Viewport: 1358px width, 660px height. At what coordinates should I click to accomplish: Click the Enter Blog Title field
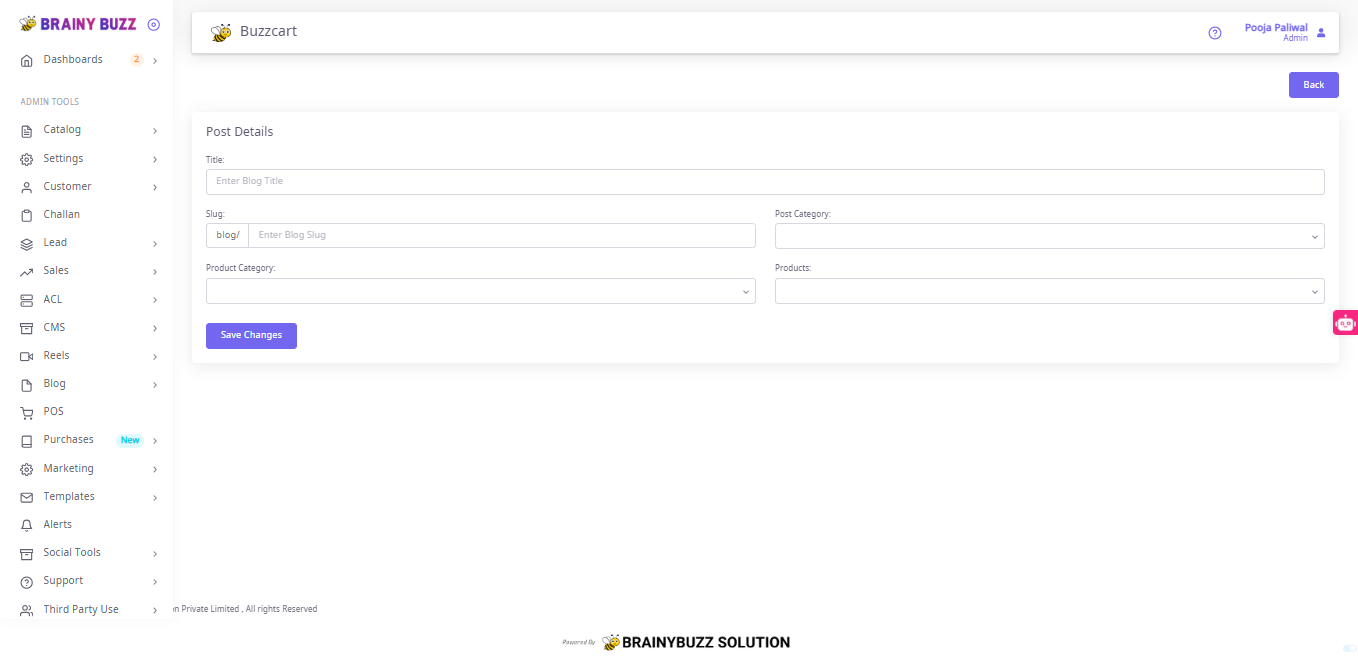[765, 182]
